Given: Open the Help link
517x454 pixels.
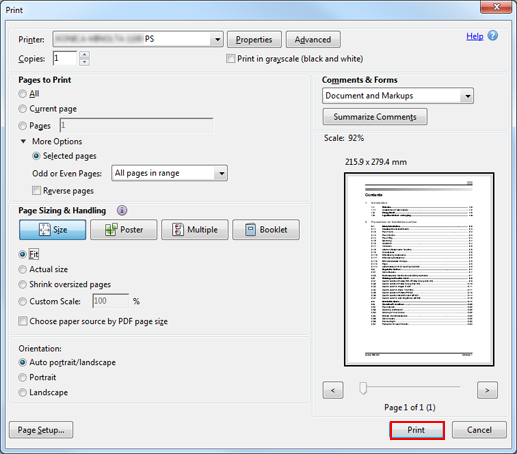Looking at the screenshot, I should [475, 36].
